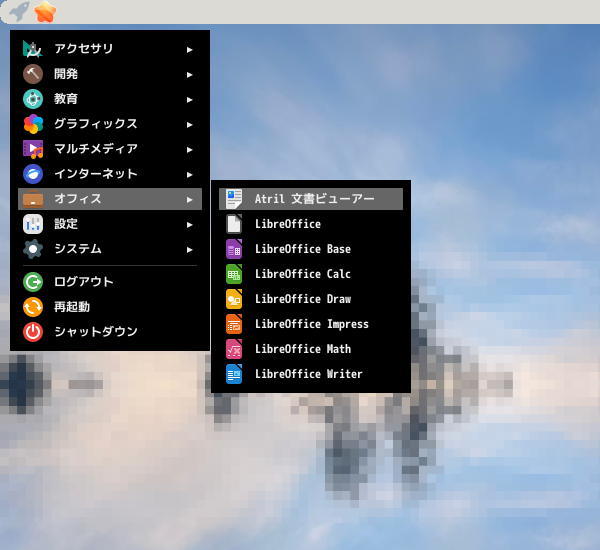Expand the アクセサリ submenu arrow
600x550 pixels.
189,50
